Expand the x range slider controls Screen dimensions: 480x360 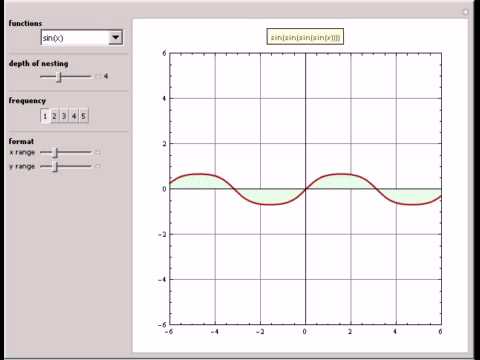pyautogui.click(x=98, y=152)
